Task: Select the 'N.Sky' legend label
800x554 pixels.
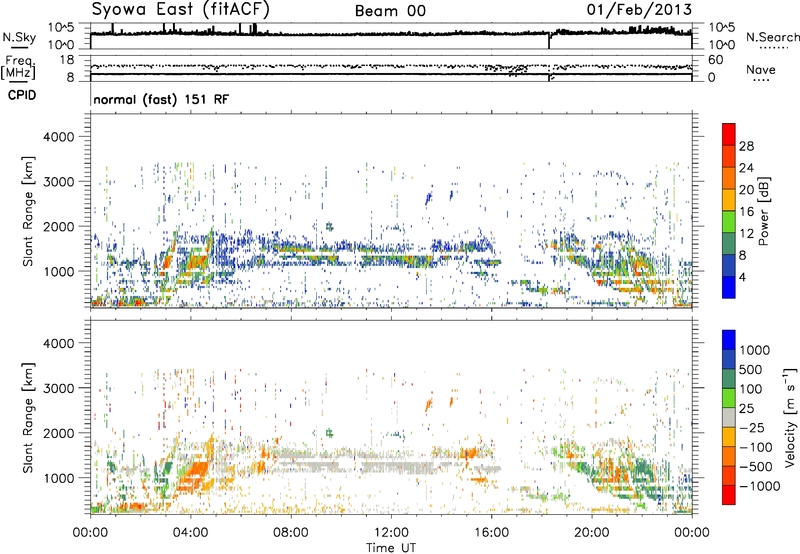Action: (x=19, y=37)
